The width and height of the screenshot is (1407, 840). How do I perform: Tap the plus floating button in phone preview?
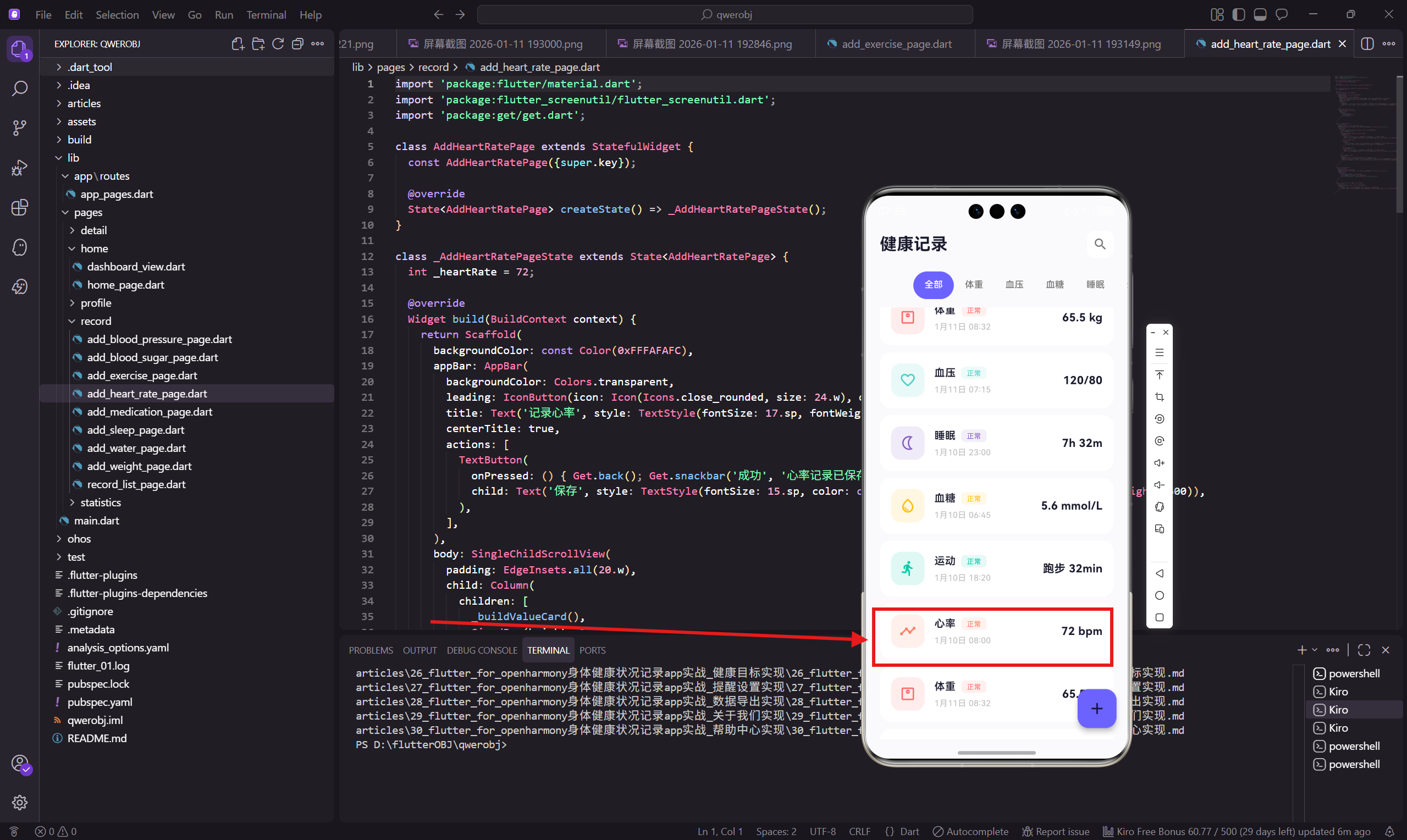[1096, 708]
